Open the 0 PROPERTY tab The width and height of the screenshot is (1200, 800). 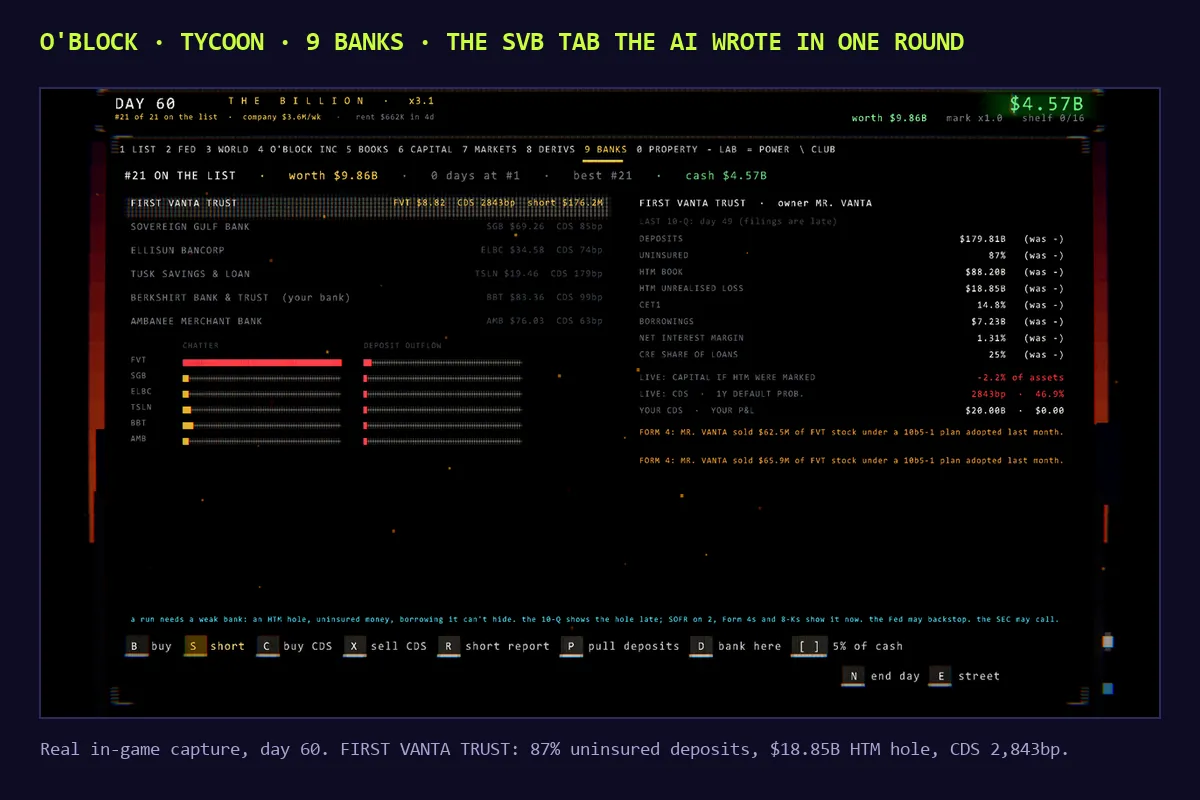point(667,149)
